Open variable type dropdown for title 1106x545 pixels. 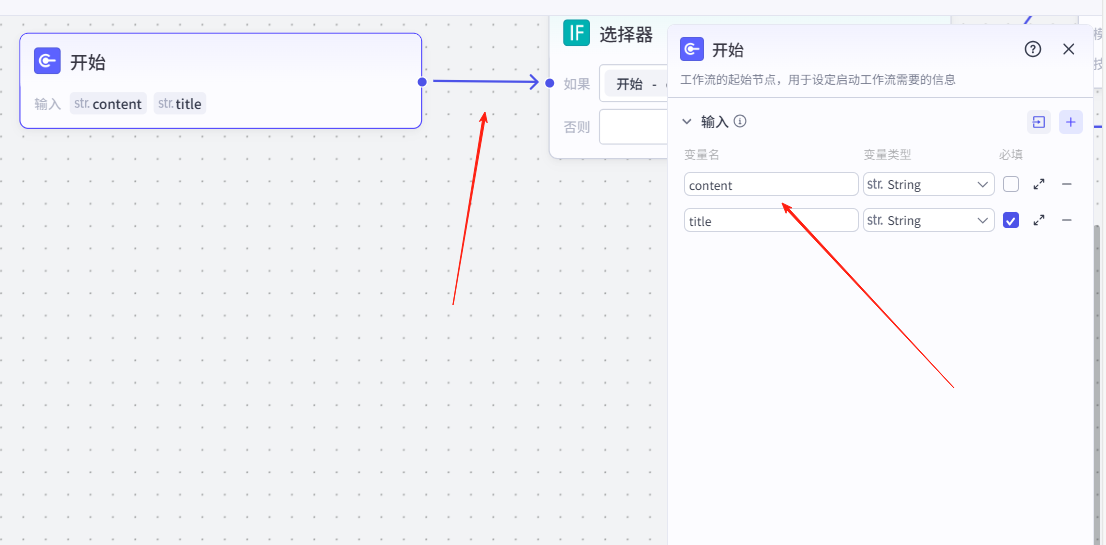click(928, 221)
